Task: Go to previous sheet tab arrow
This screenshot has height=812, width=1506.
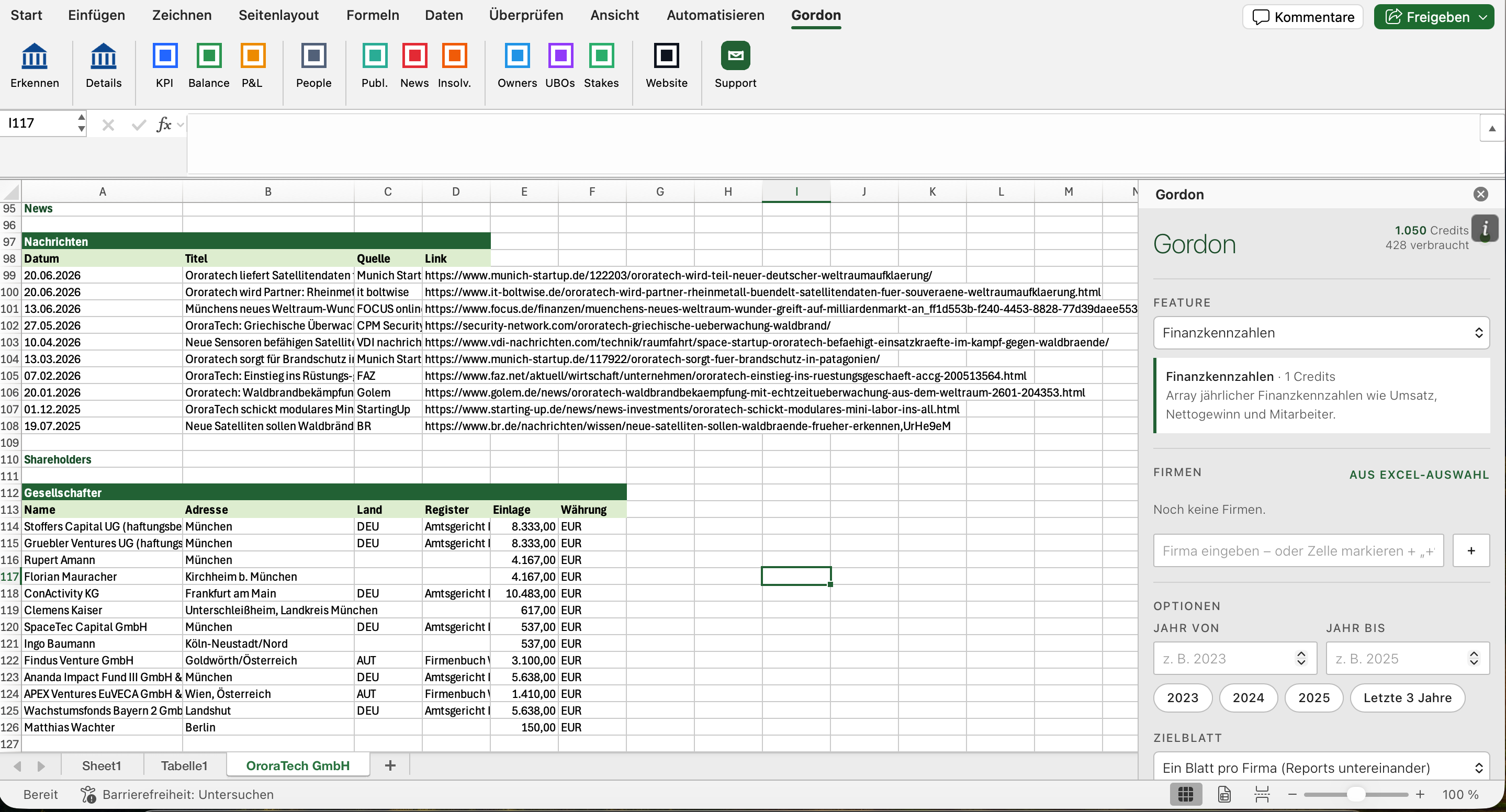Action: pyautogui.click(x=18, y=766)
